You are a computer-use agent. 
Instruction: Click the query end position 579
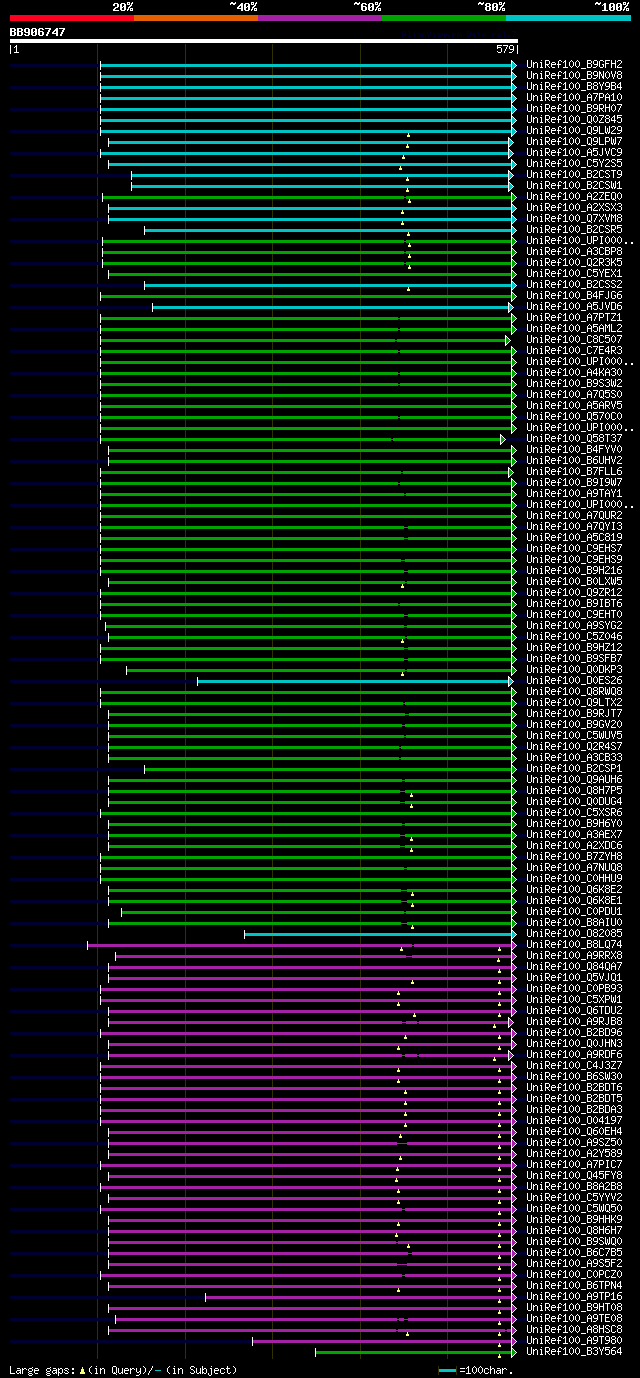click(505, 49)
